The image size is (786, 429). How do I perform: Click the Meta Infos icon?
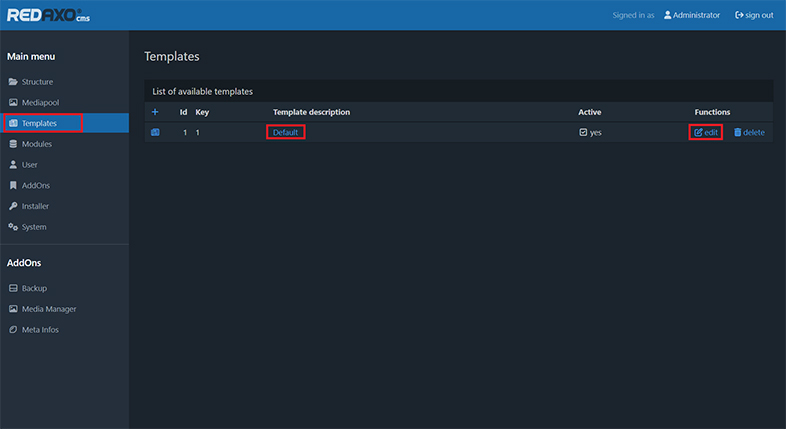click(x=13, y=330)
